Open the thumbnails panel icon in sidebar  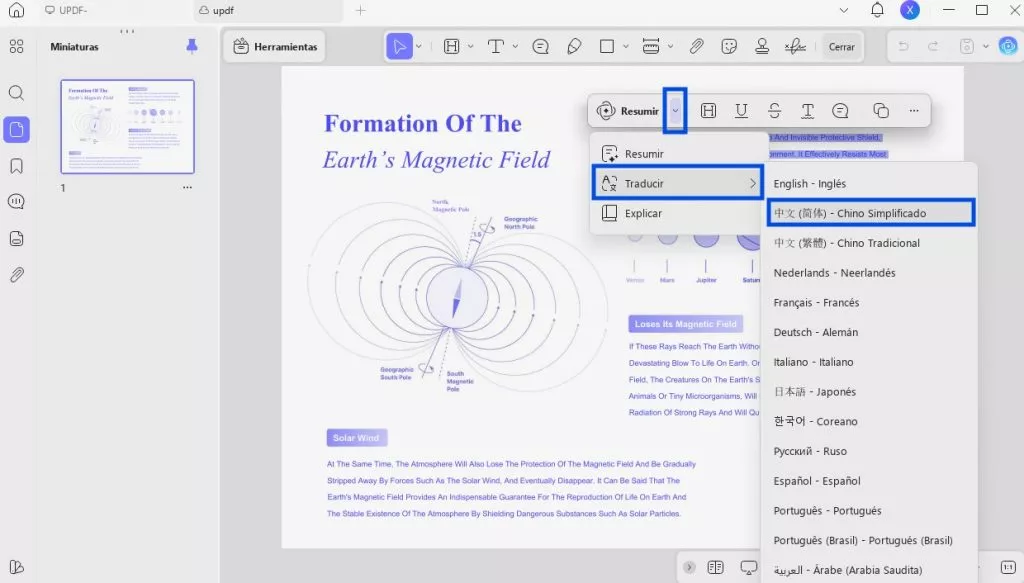pyautogui.click(x=16, y=129)
